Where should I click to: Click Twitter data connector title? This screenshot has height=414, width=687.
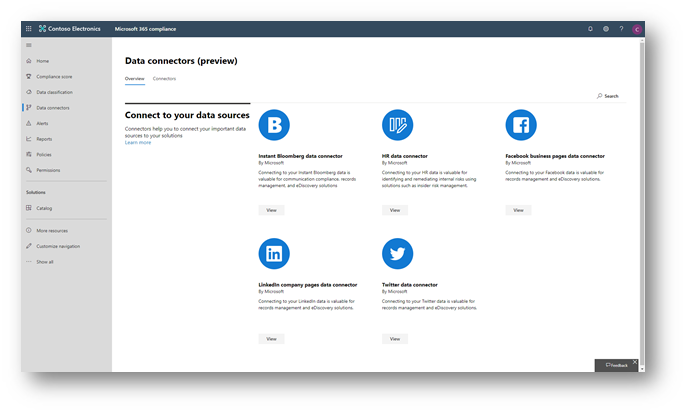pos(410,285)
